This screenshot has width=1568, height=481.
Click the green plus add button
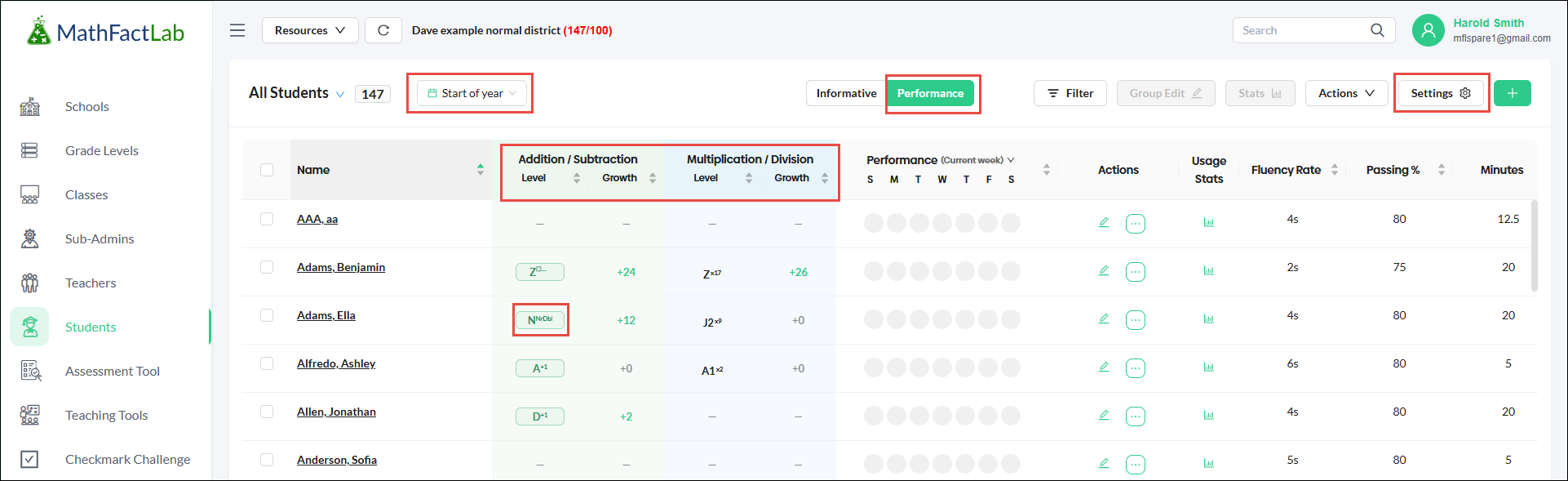pos(1513,93)
